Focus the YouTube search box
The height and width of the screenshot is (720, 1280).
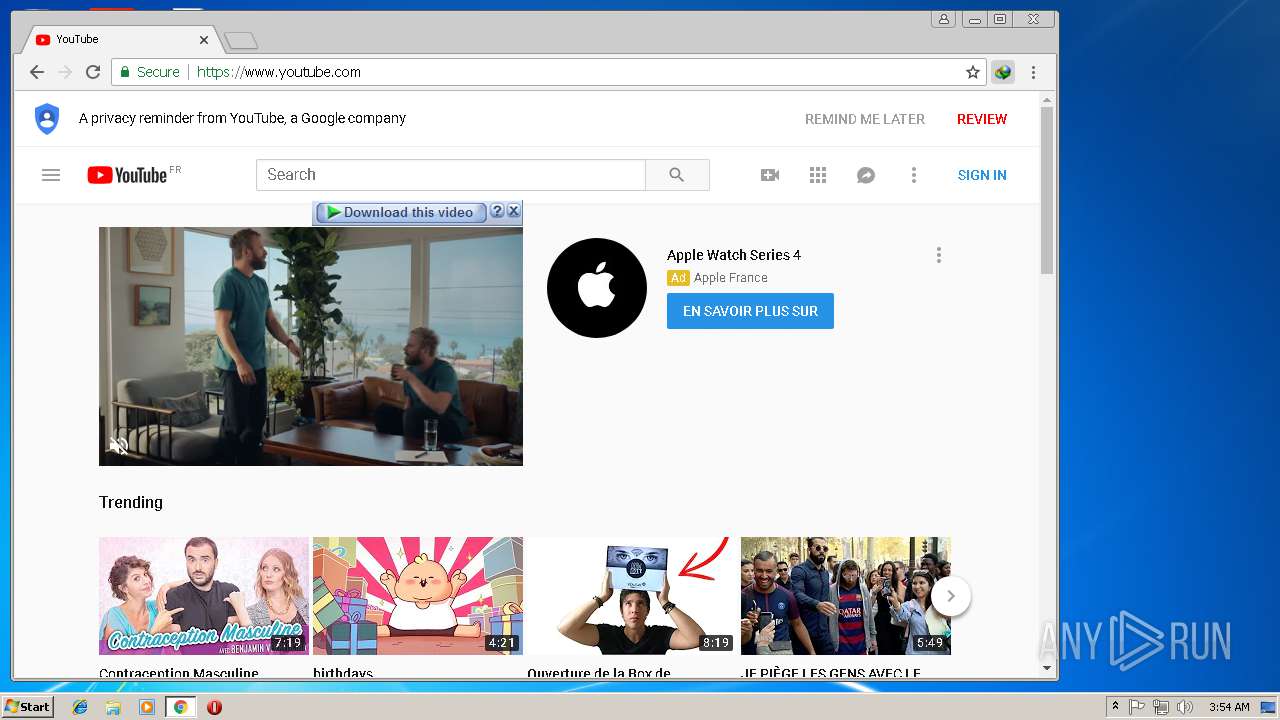coord(451,175)
